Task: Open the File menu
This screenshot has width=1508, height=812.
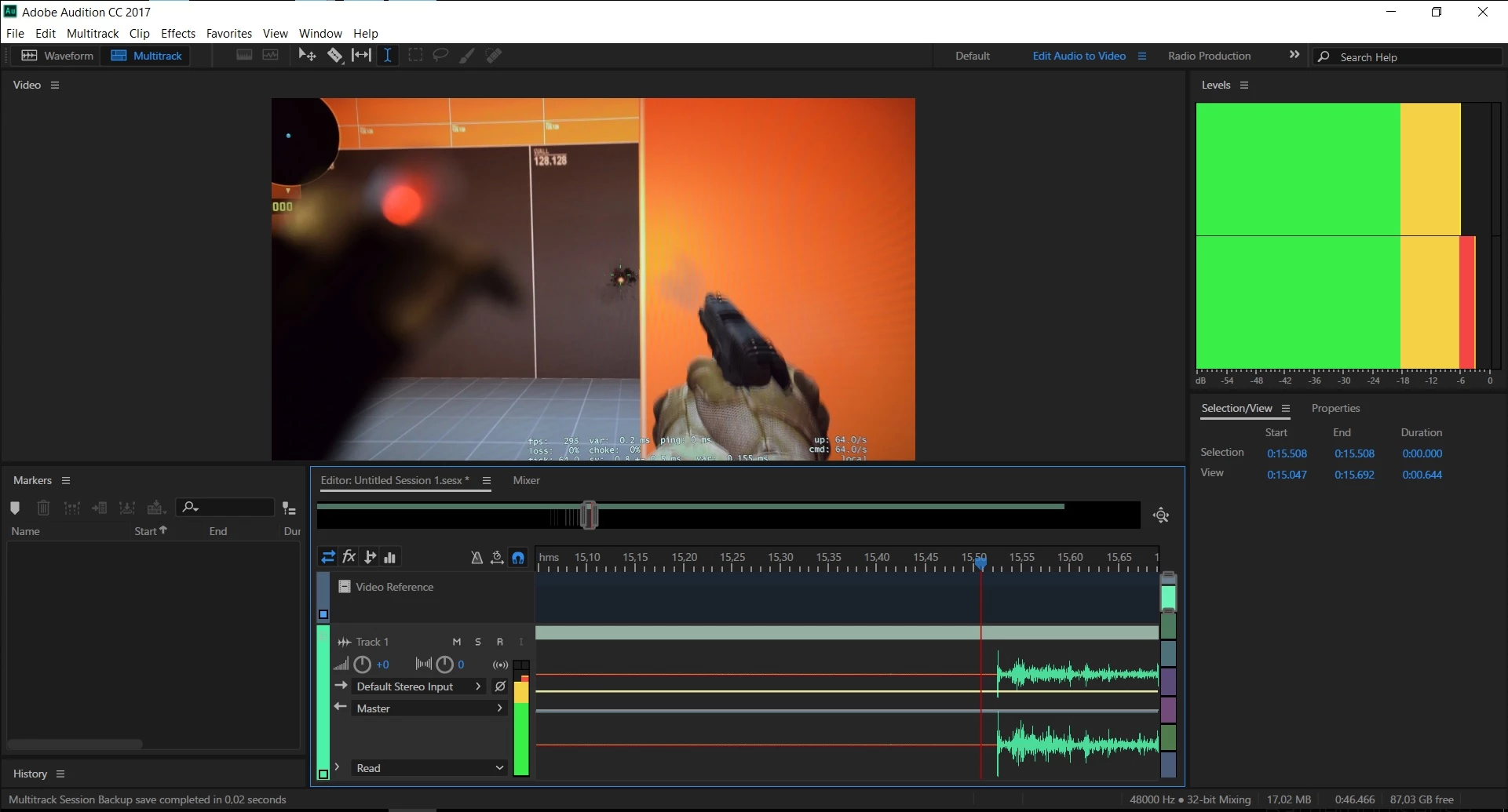Action: 16,33
